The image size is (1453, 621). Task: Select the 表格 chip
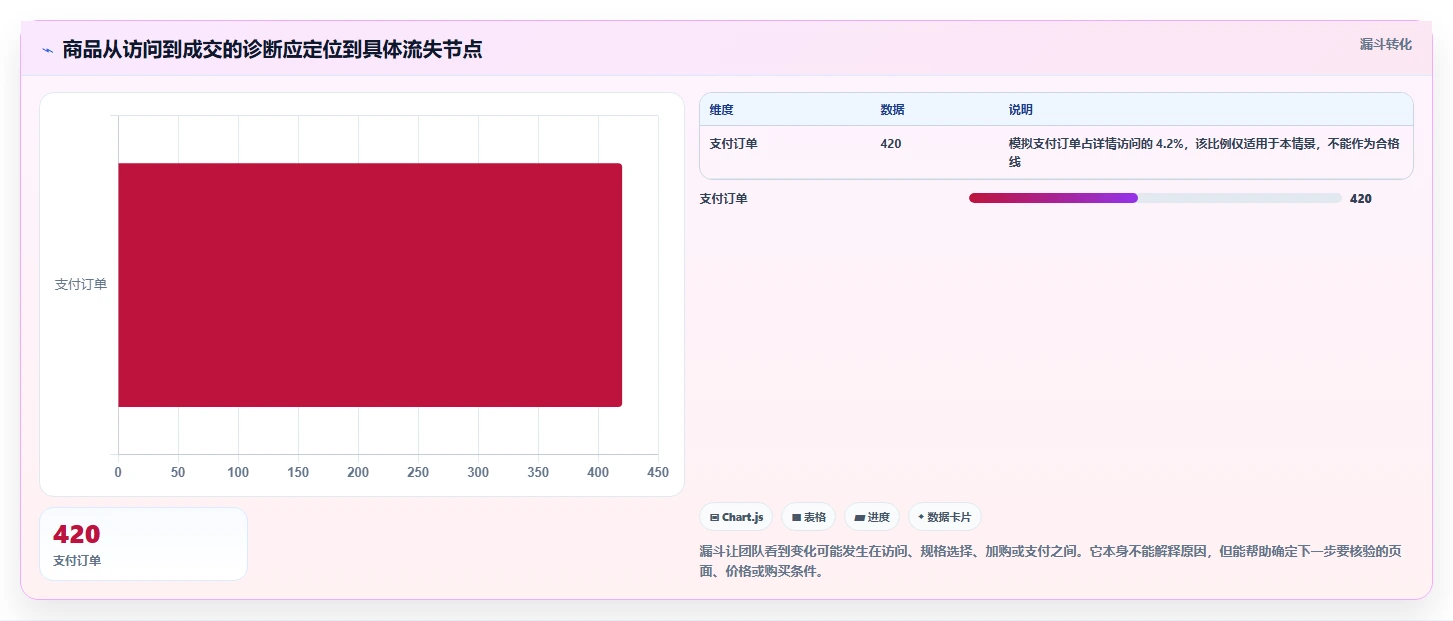(808, 517)
